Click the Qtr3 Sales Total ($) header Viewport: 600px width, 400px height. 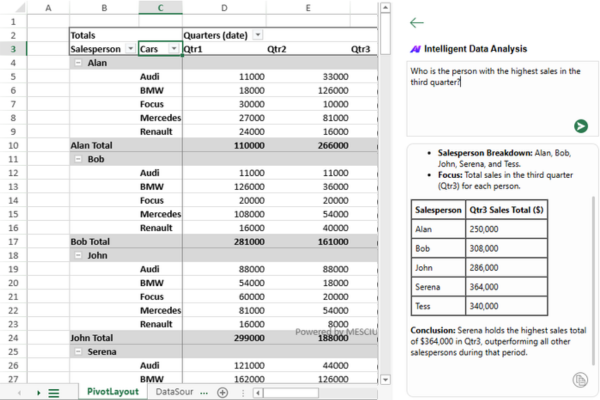point(506,210)
